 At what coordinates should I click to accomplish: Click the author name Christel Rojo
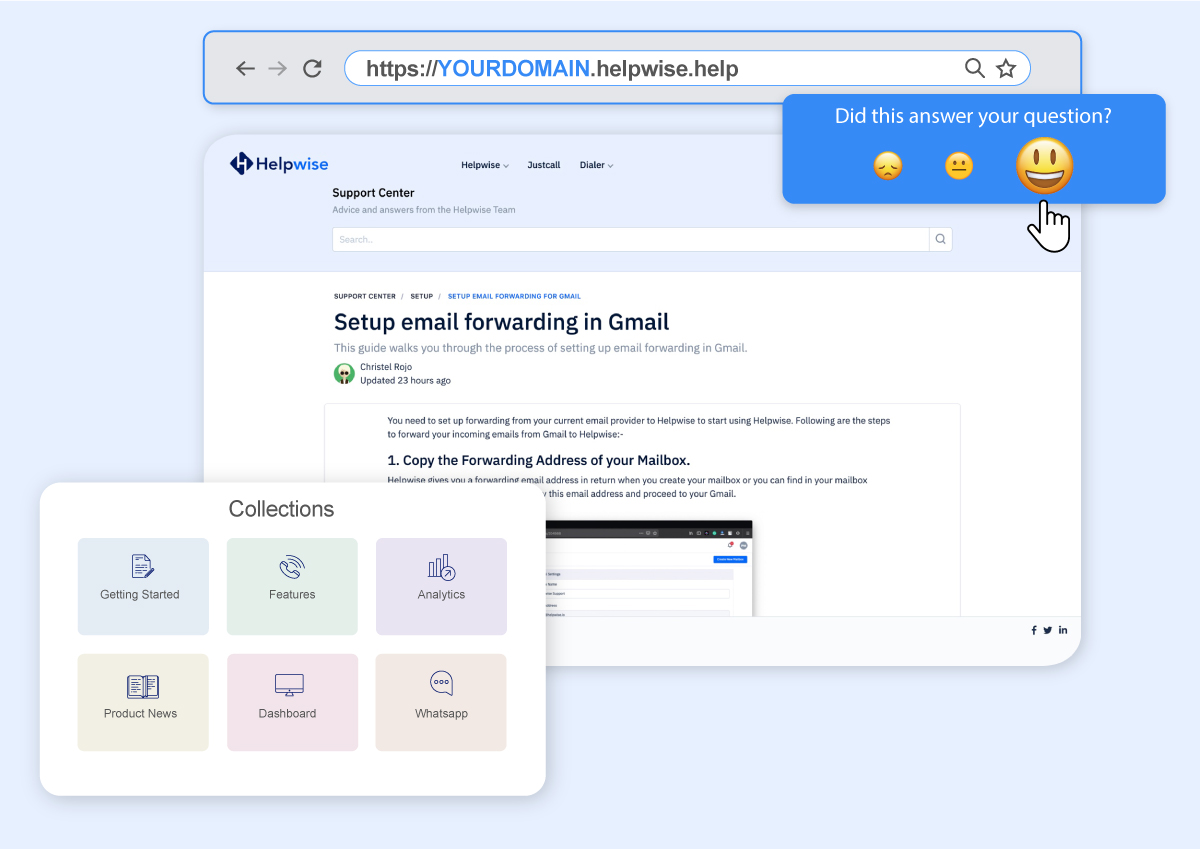pos(386,367)
